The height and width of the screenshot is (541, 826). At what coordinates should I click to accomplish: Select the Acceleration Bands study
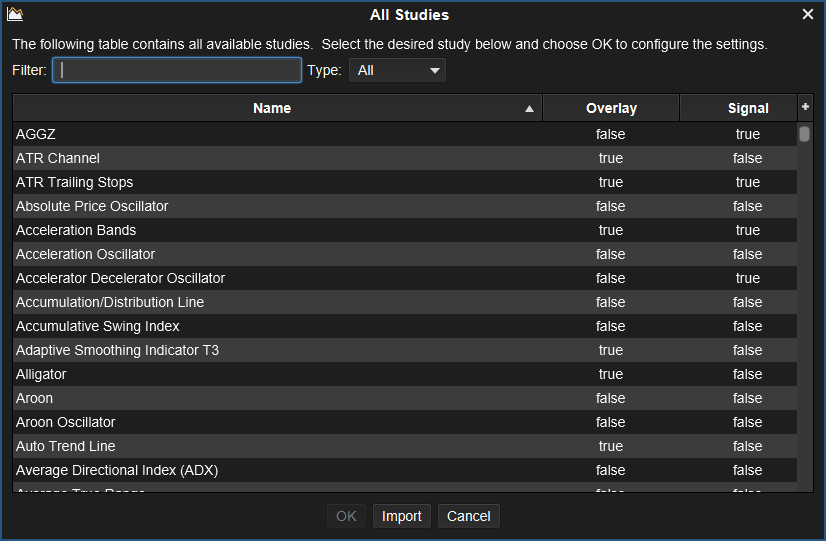point(405,230)
